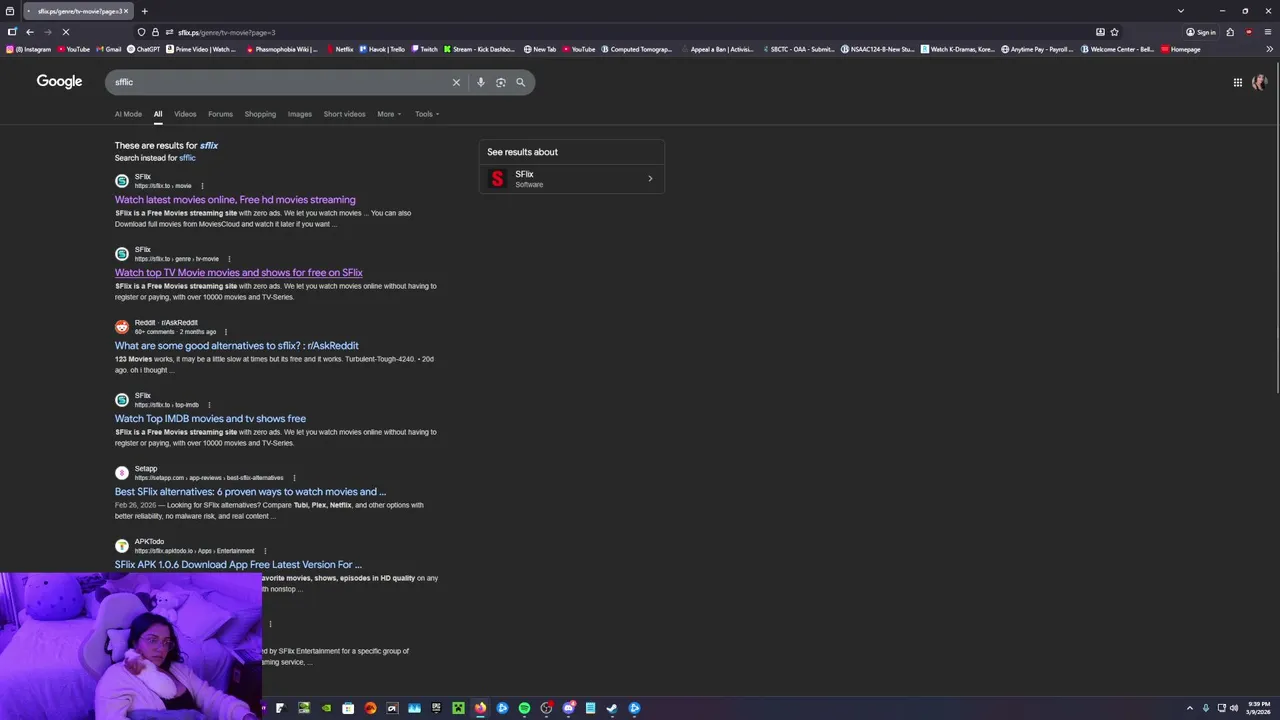
Task: Show more bookmarks overflow chevron
Action: click(1269, 49)
